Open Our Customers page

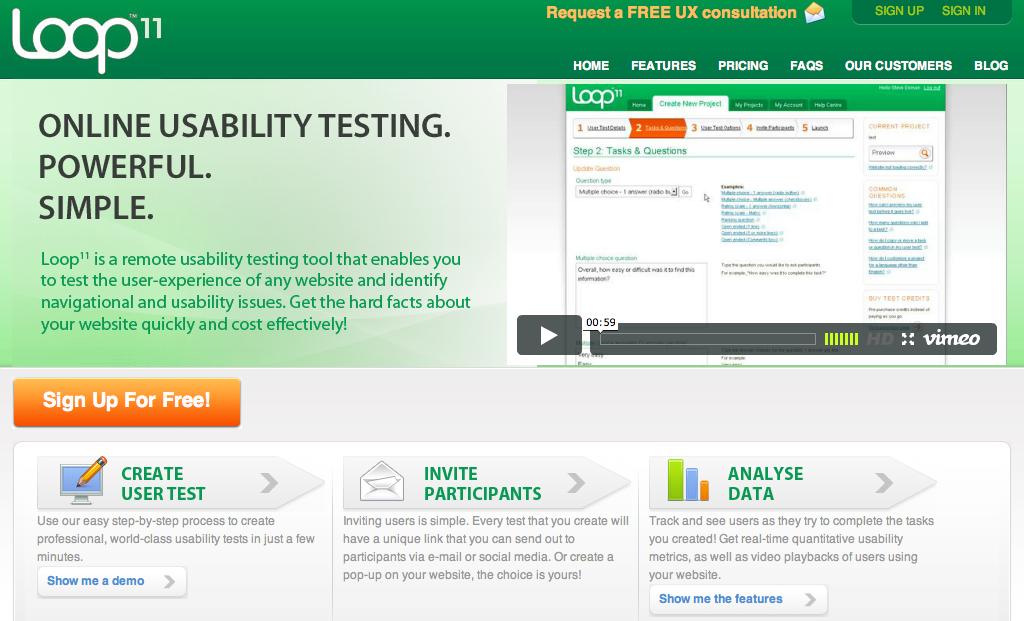click(x=899, y=65)
